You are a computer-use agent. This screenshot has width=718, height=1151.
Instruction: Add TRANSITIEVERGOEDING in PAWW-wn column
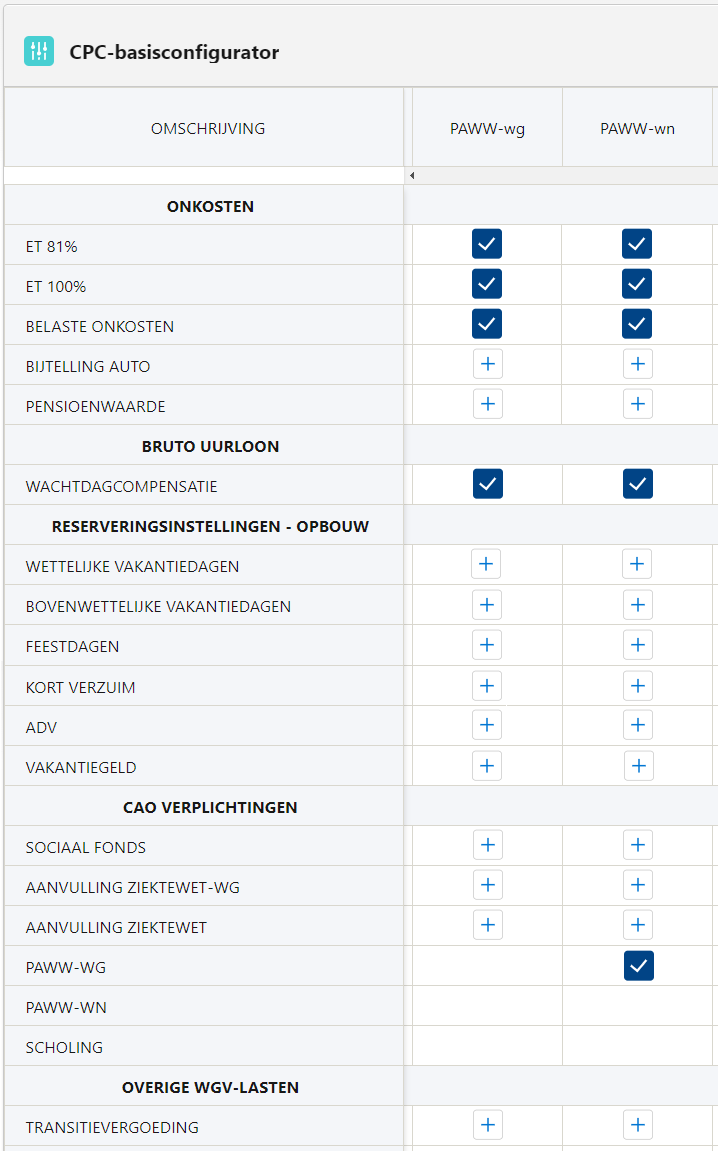coord(637,1125)
